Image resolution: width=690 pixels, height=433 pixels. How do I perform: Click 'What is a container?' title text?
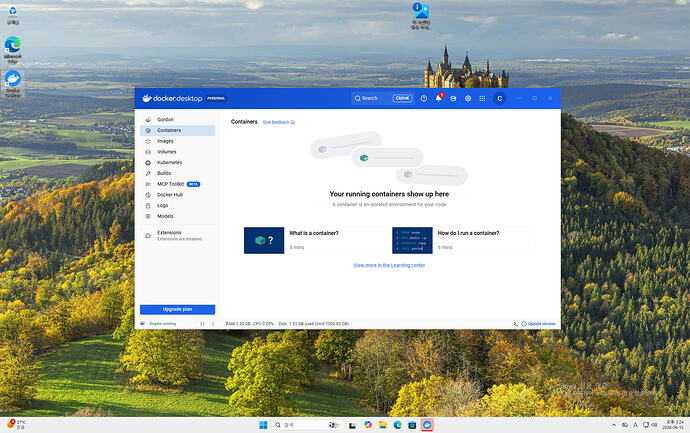click(x=314, y=233)
